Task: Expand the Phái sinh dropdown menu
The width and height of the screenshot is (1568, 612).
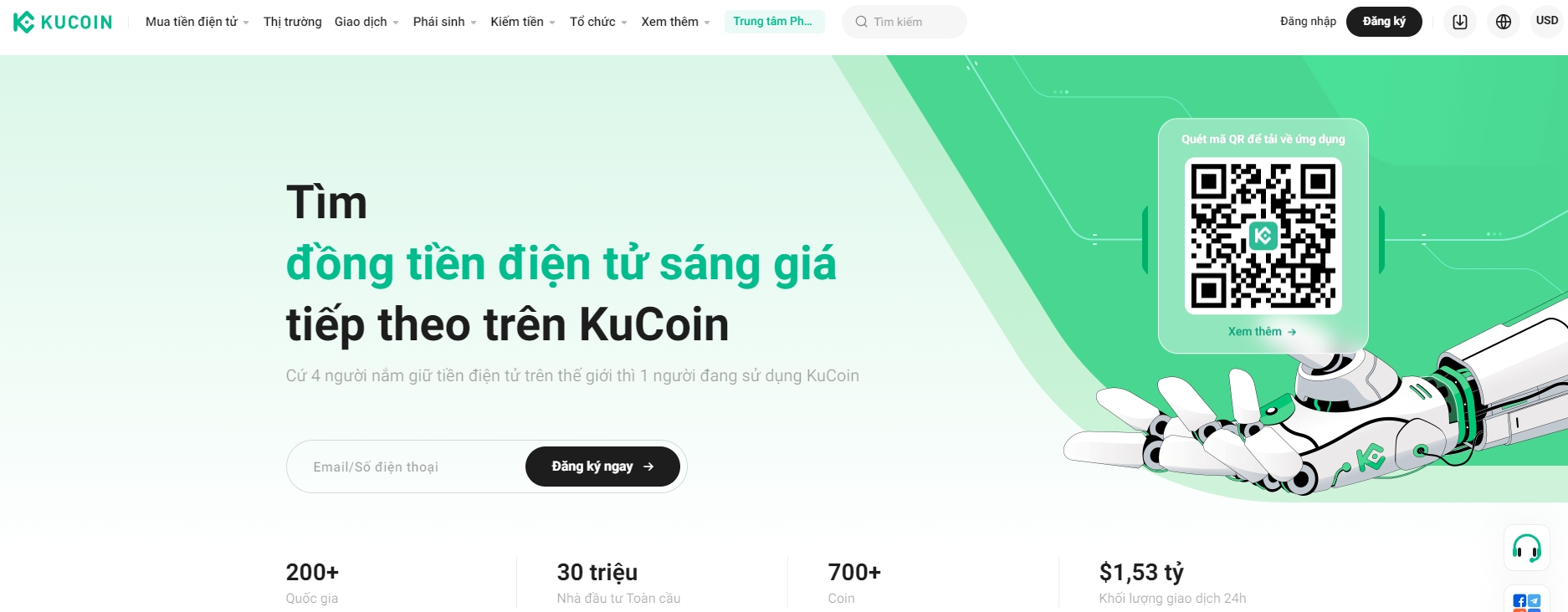Action: [x=444, y=22]
